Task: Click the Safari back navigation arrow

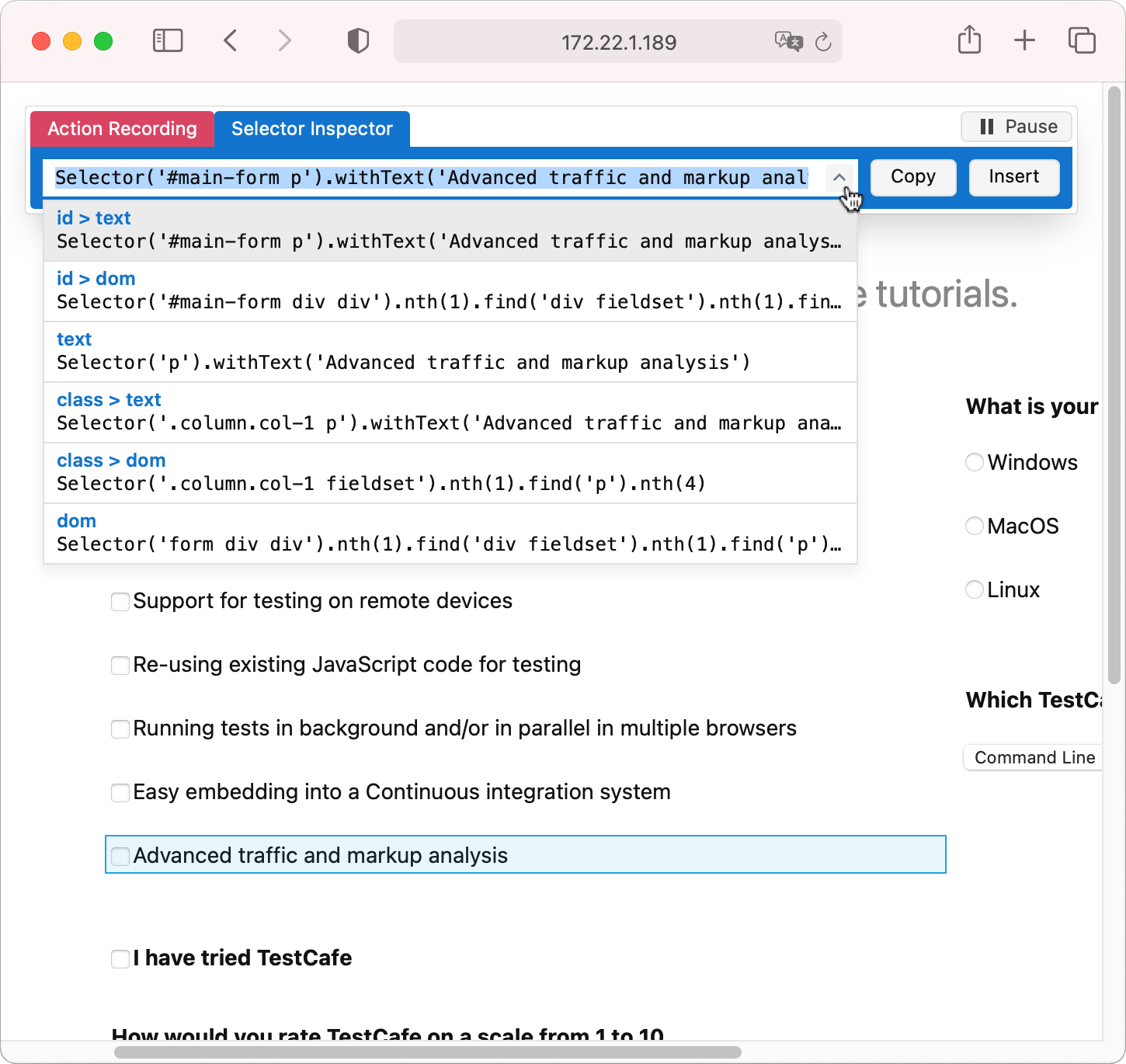Action: point(230,40)
